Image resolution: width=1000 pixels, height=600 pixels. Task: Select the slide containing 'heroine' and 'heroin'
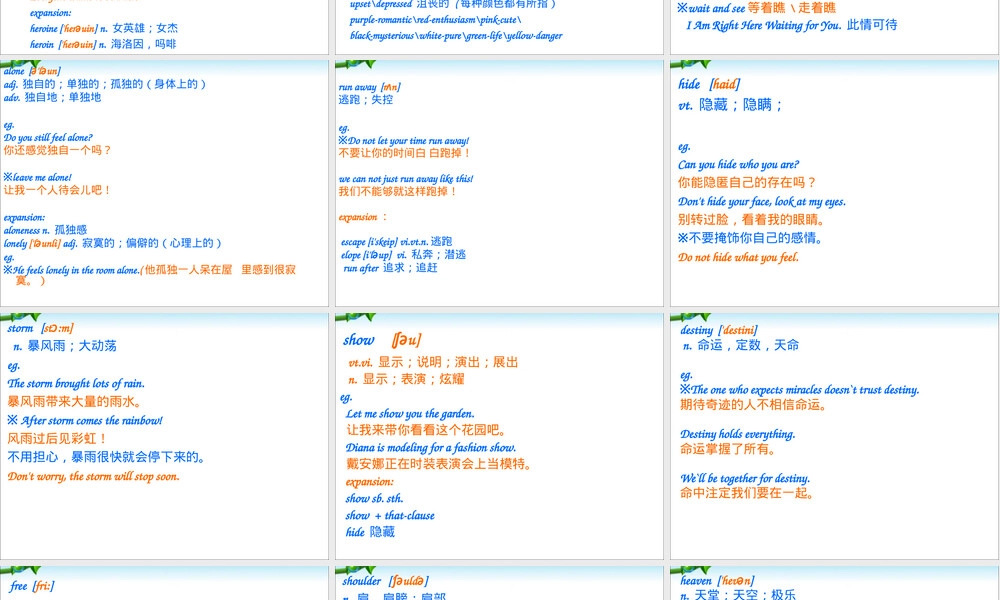165,27
